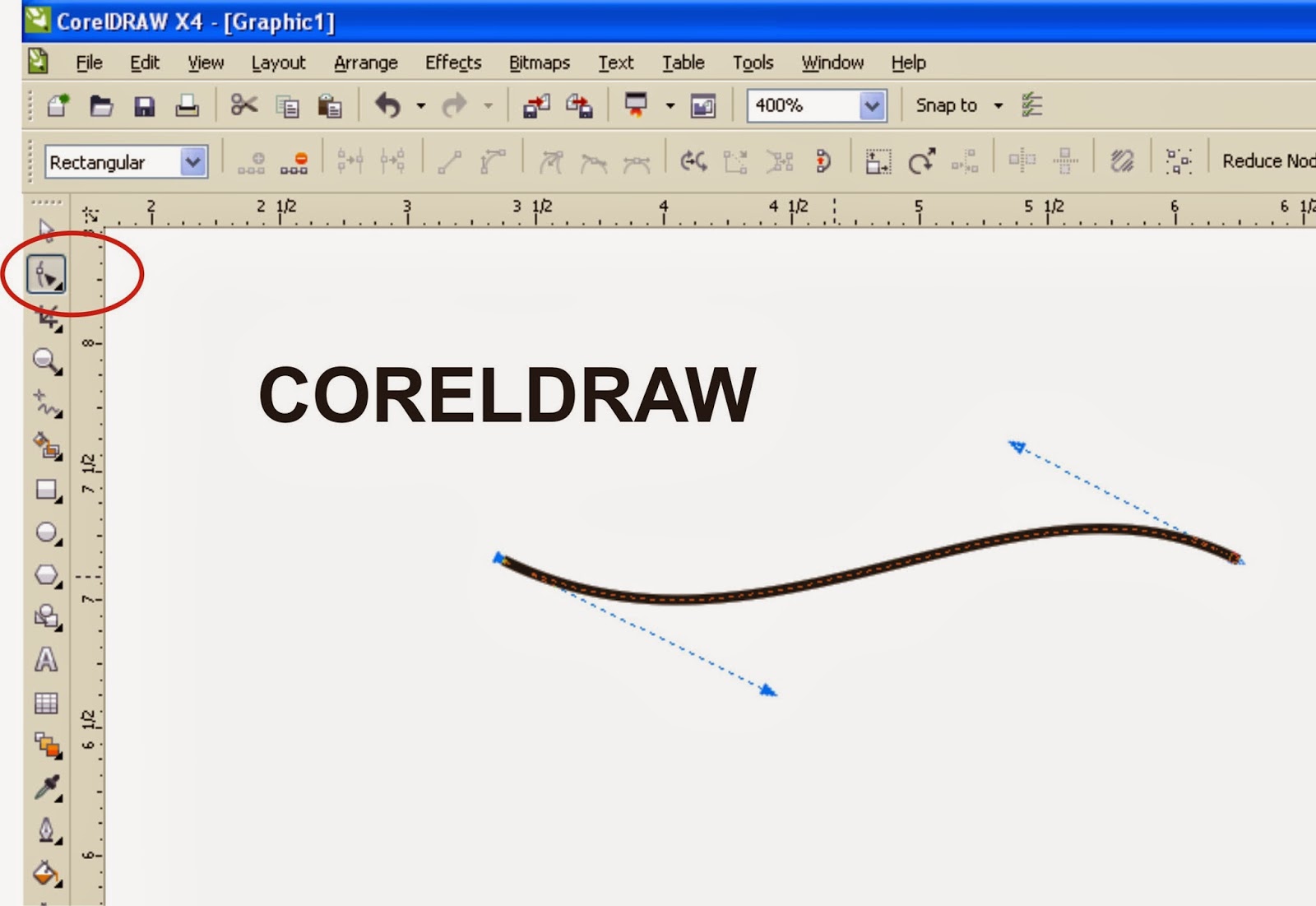This screenshot has width=1316, height=906.
Task: Click the CORELDRAW text on canvas
Action: click(507, 395)
